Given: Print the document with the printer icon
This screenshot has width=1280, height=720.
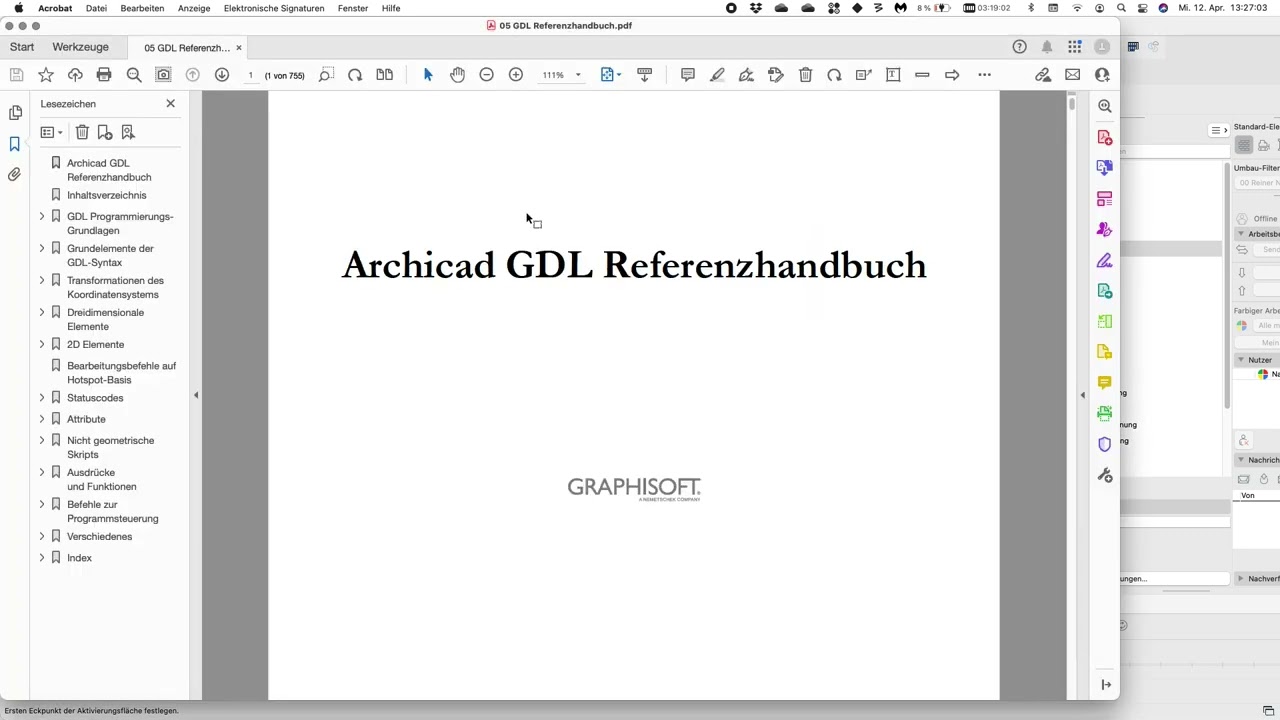Looking at the screenshot, I should (x=104, y=75).
